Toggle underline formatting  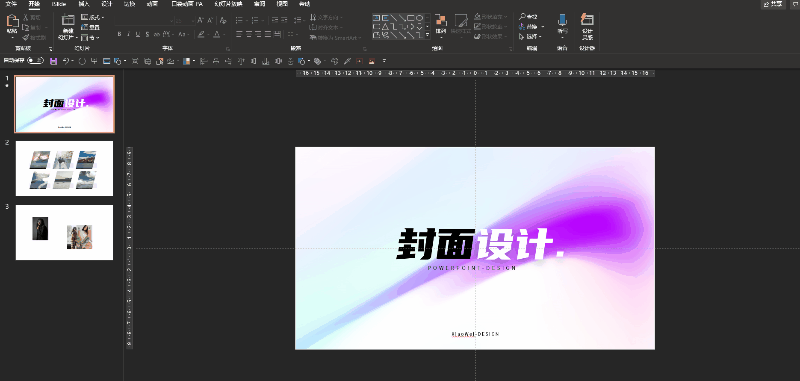[x=138, y=35]
